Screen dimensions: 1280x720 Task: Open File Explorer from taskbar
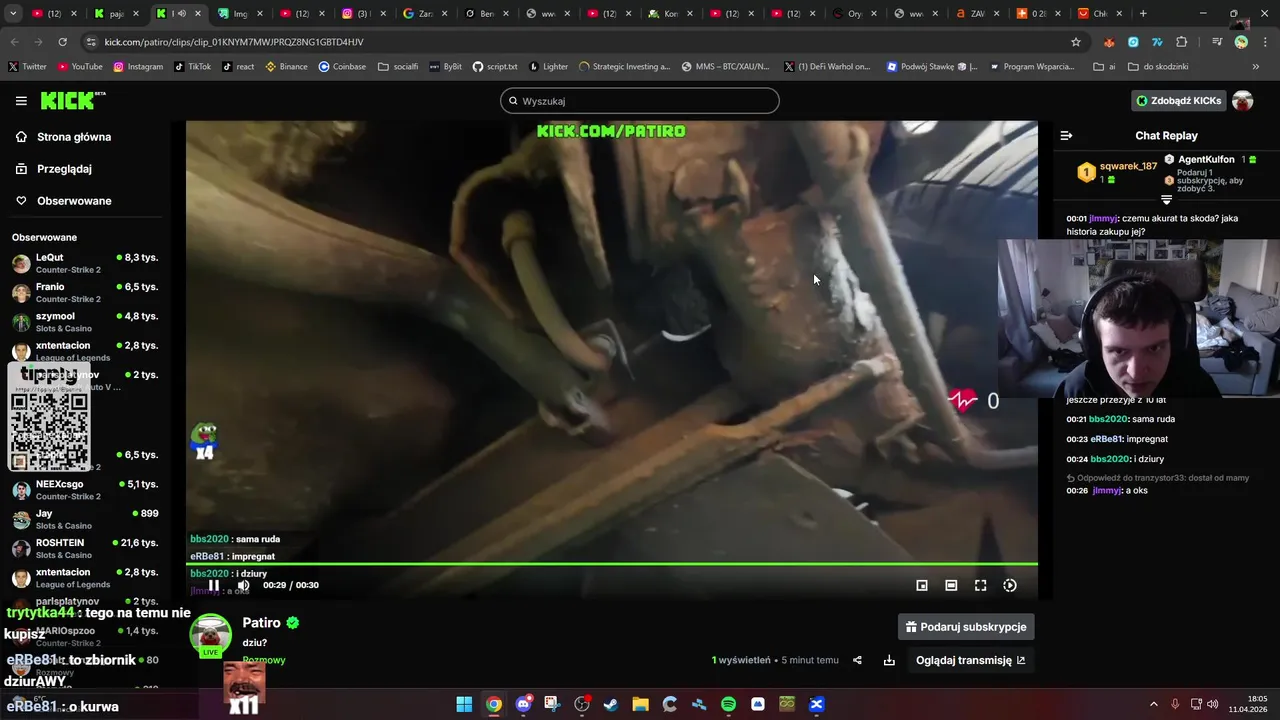pyautogui.click(x=640, y=704)
